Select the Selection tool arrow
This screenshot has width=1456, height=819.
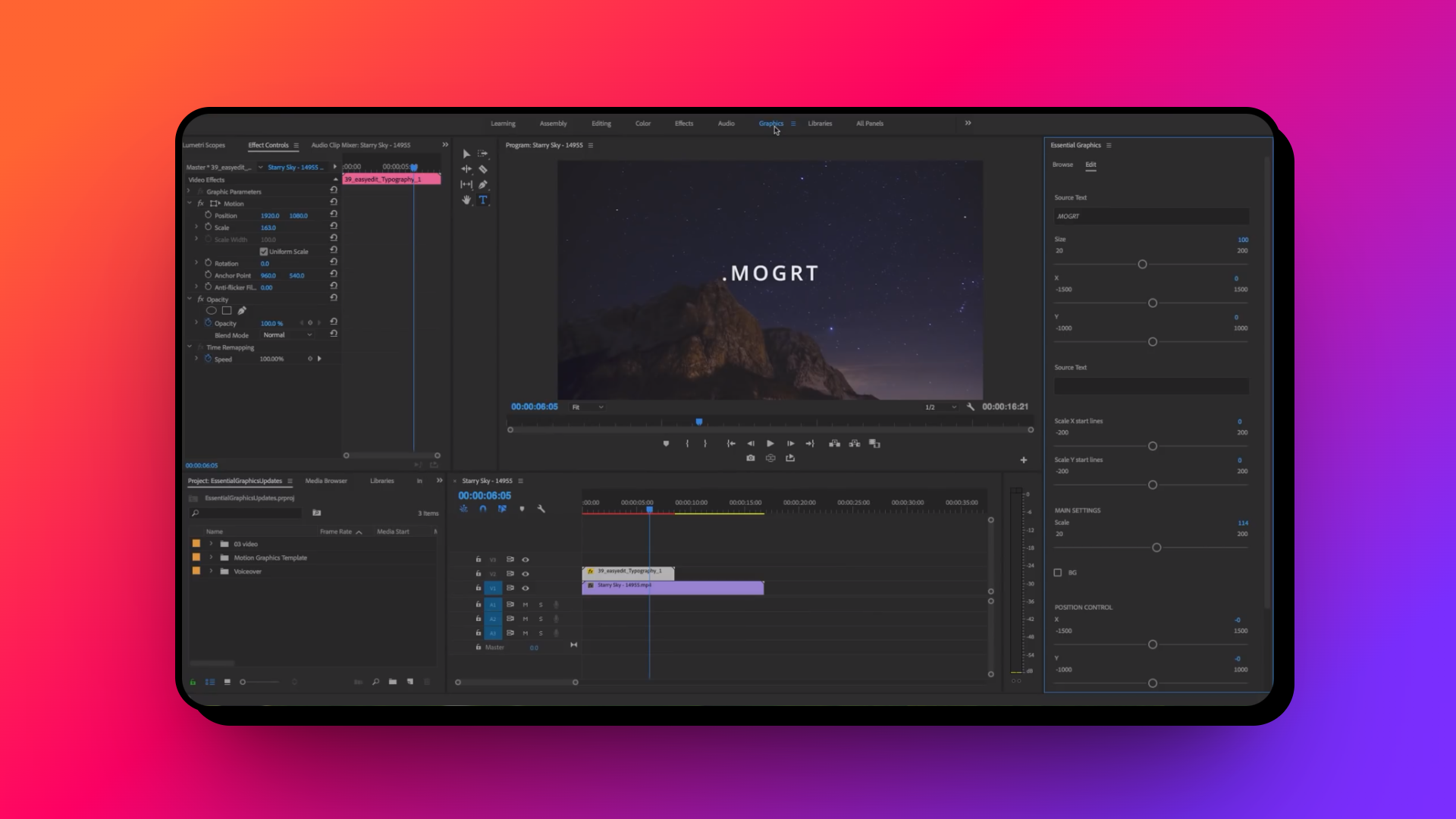pyautogui.click(x=466, y=154)
